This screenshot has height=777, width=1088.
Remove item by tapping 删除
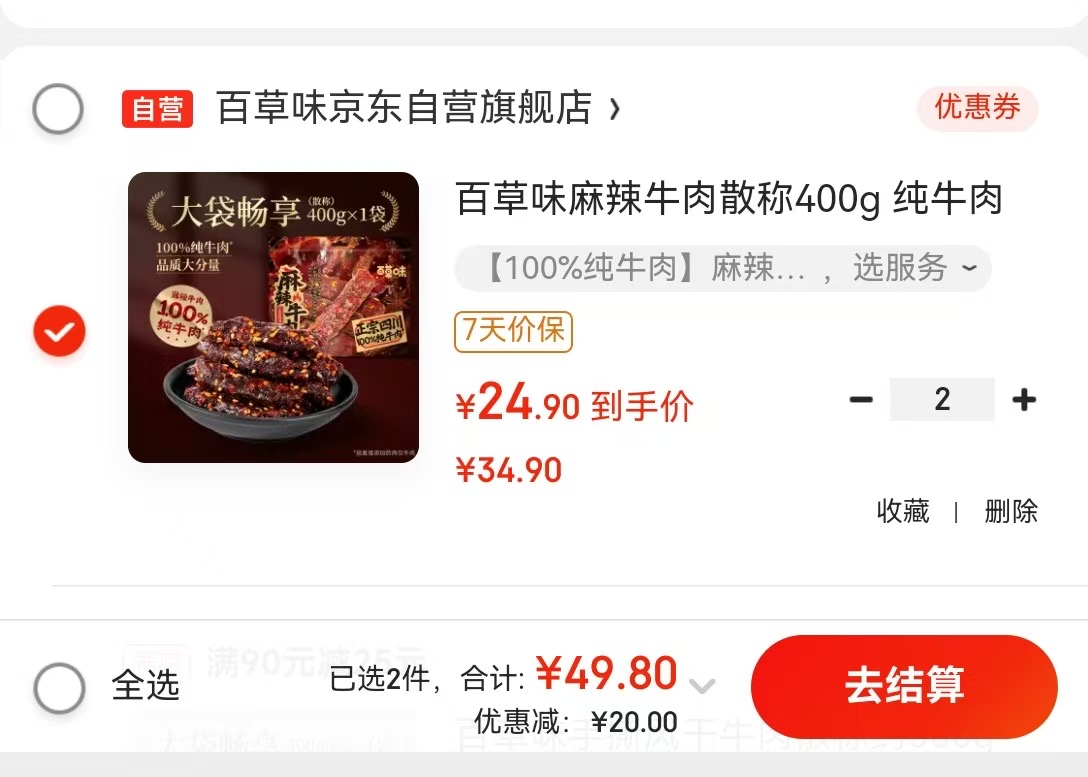click(1011, 511)
